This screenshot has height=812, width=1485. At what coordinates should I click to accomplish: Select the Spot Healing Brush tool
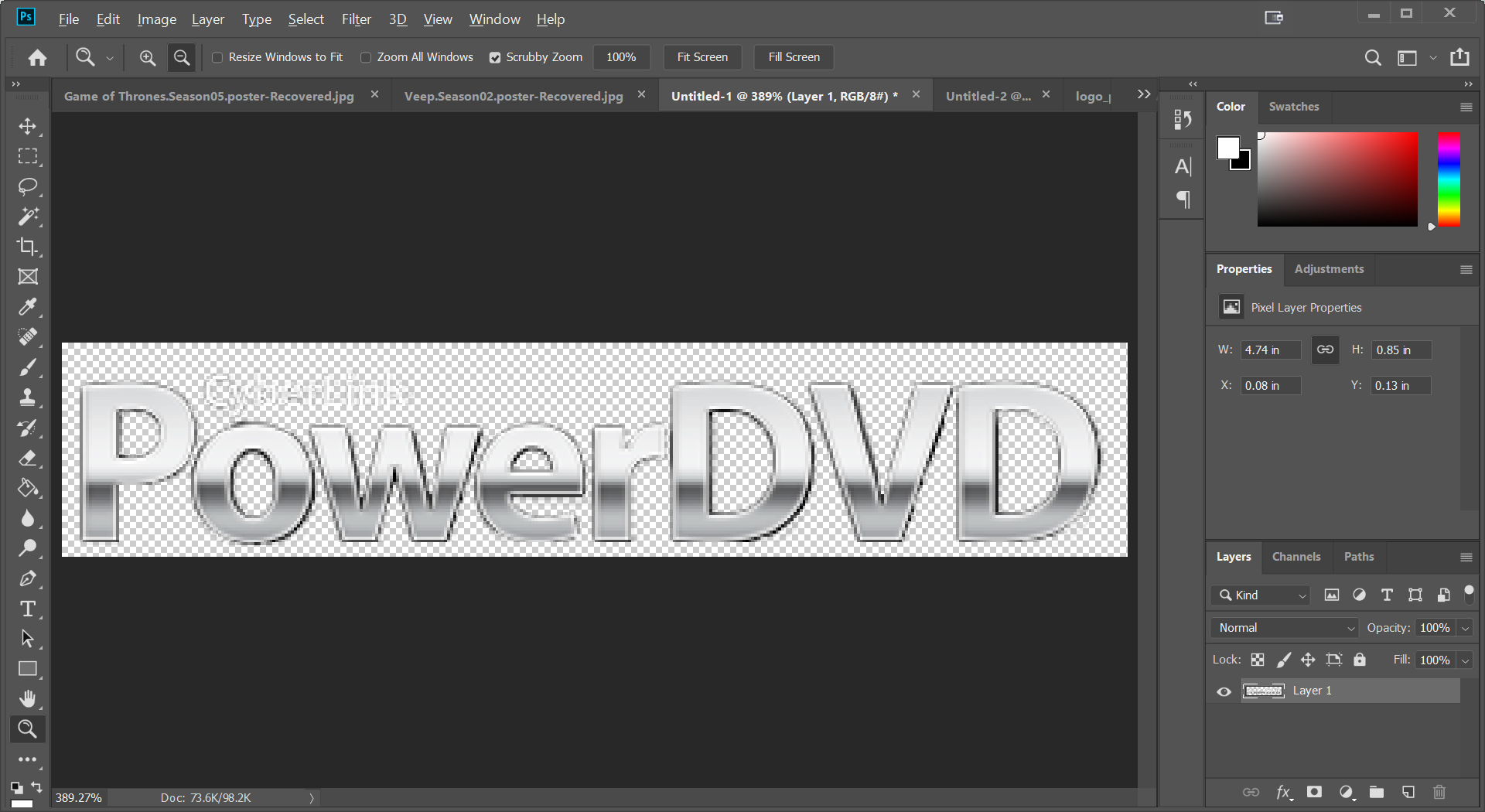point(28,337)
